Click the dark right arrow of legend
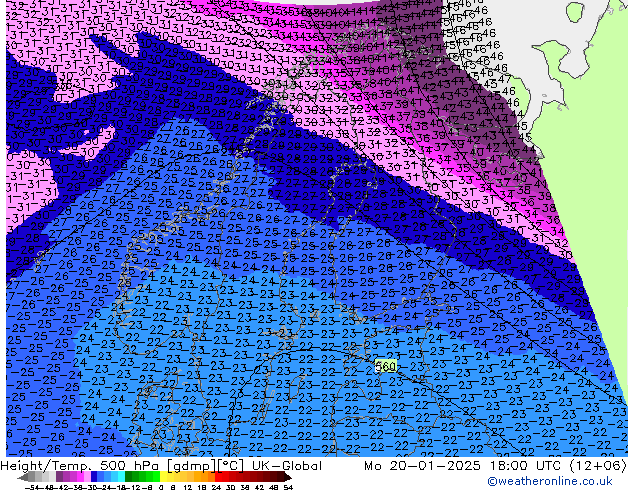 click(x=288, y=477)
